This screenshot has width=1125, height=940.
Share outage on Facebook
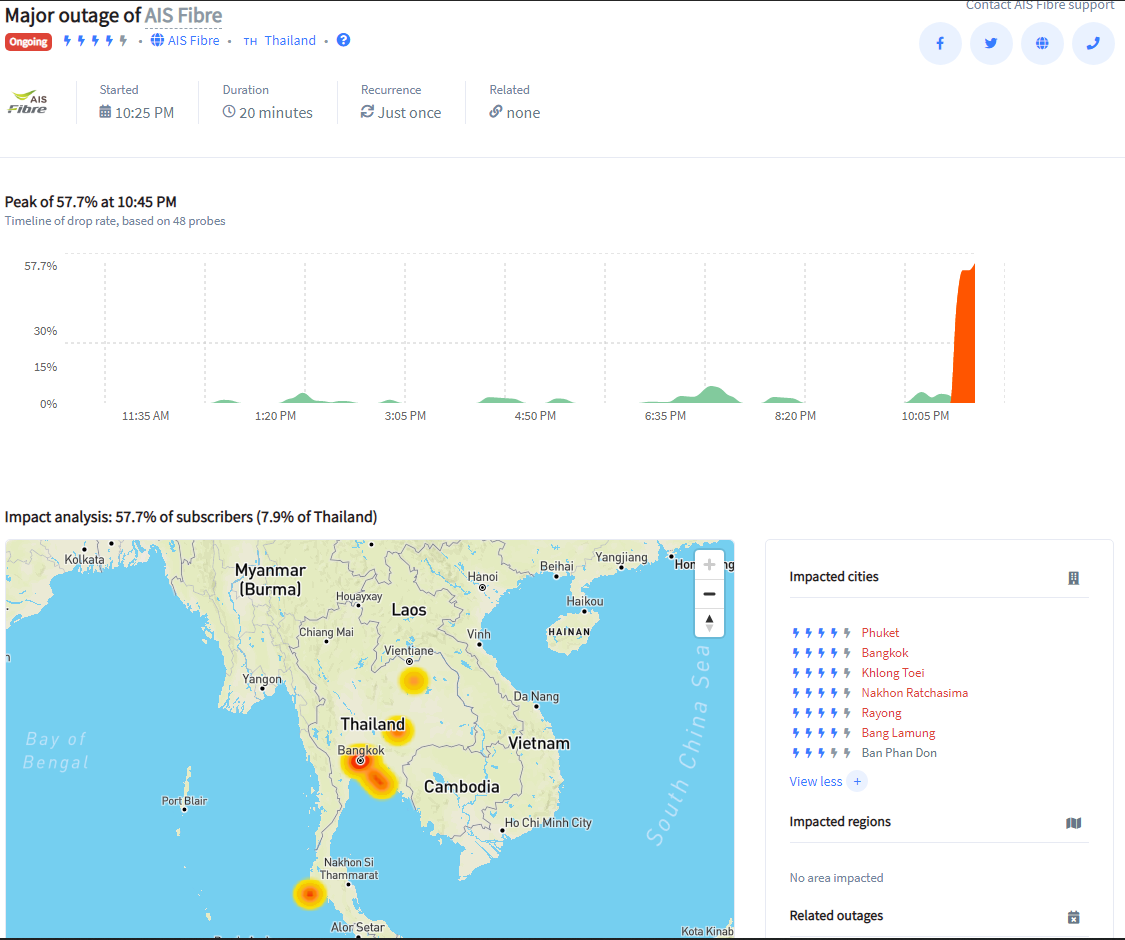[x=940, y=43]
